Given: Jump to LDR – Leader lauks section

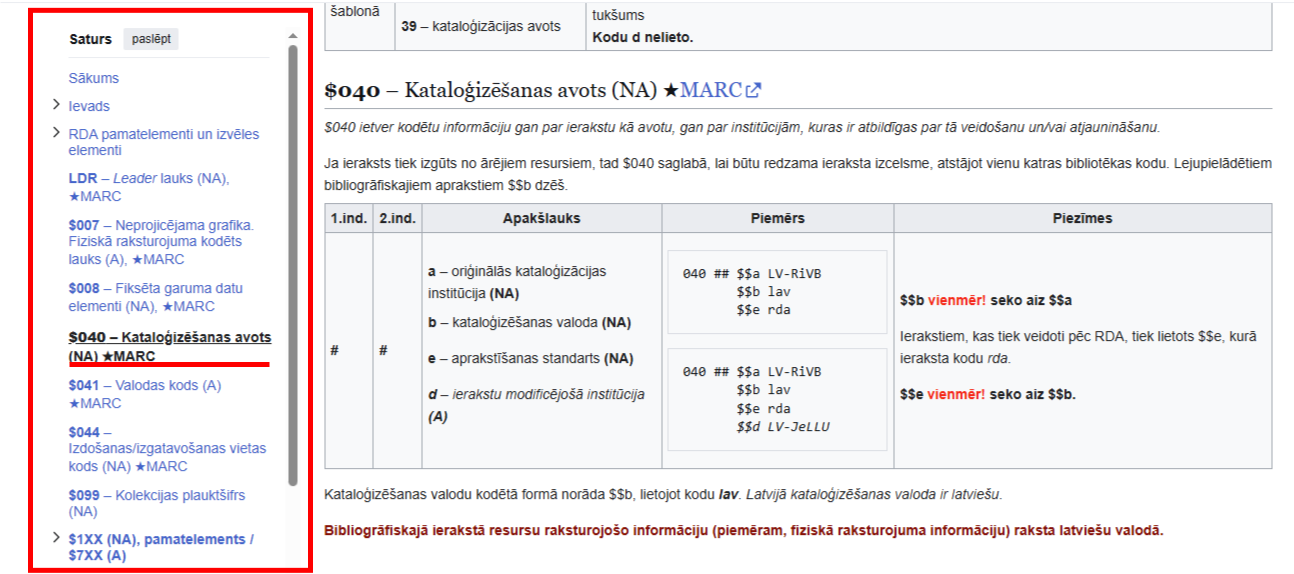Looking at the screenshot, I should (x=148, y=187).
